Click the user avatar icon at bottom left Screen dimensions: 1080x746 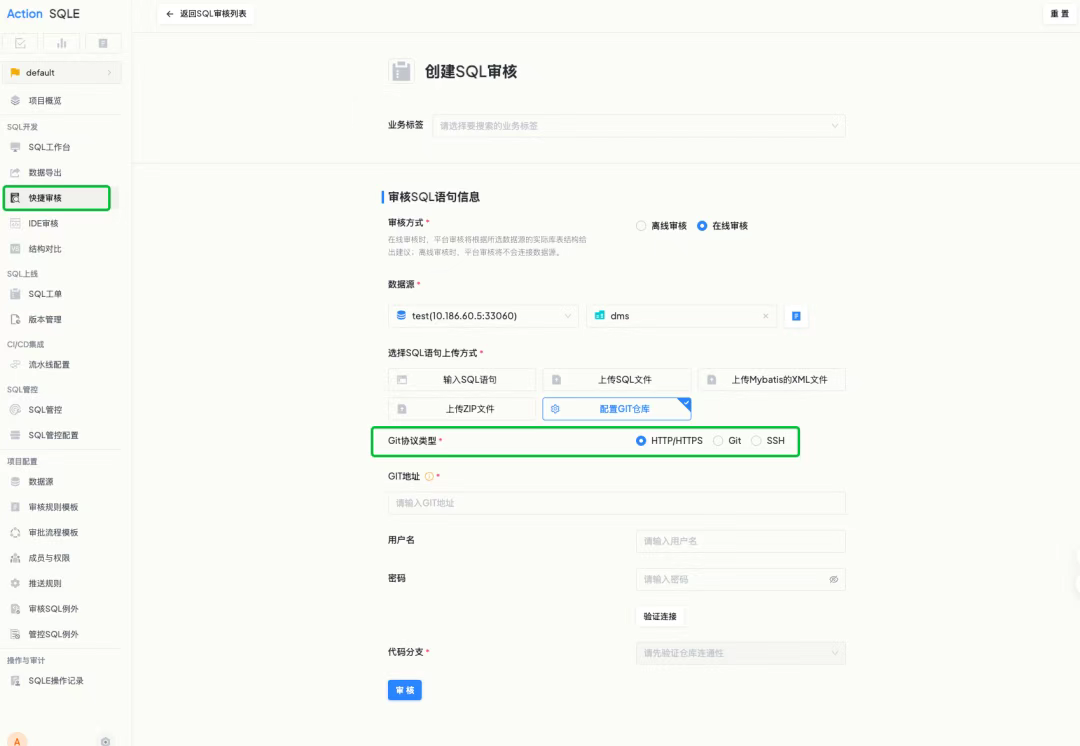[17, 740]
